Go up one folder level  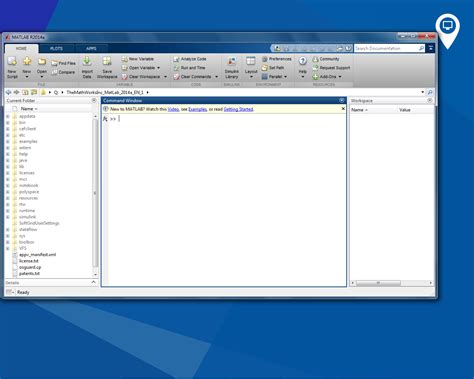point(25,92)
